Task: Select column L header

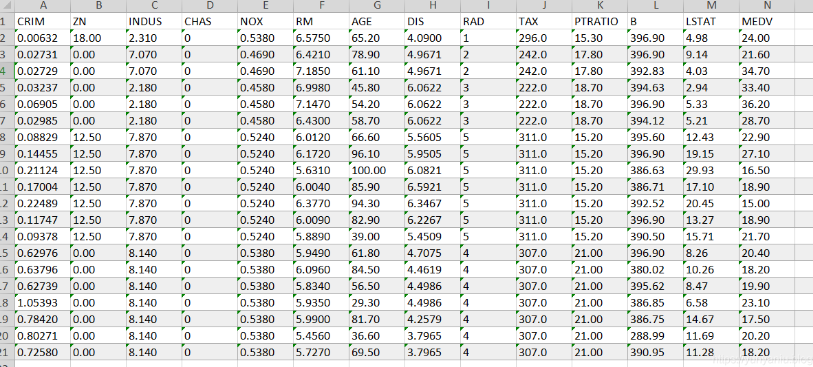Action: (x=656, y=6)
